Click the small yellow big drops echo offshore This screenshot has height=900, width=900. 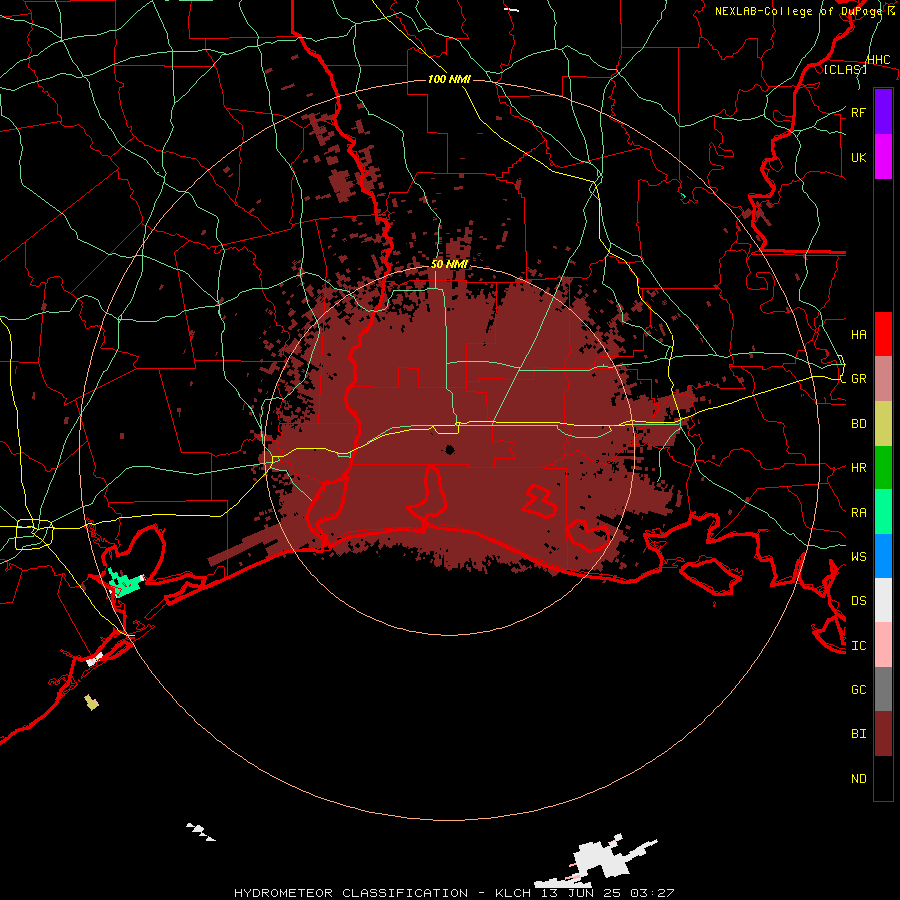coord(91,702)
